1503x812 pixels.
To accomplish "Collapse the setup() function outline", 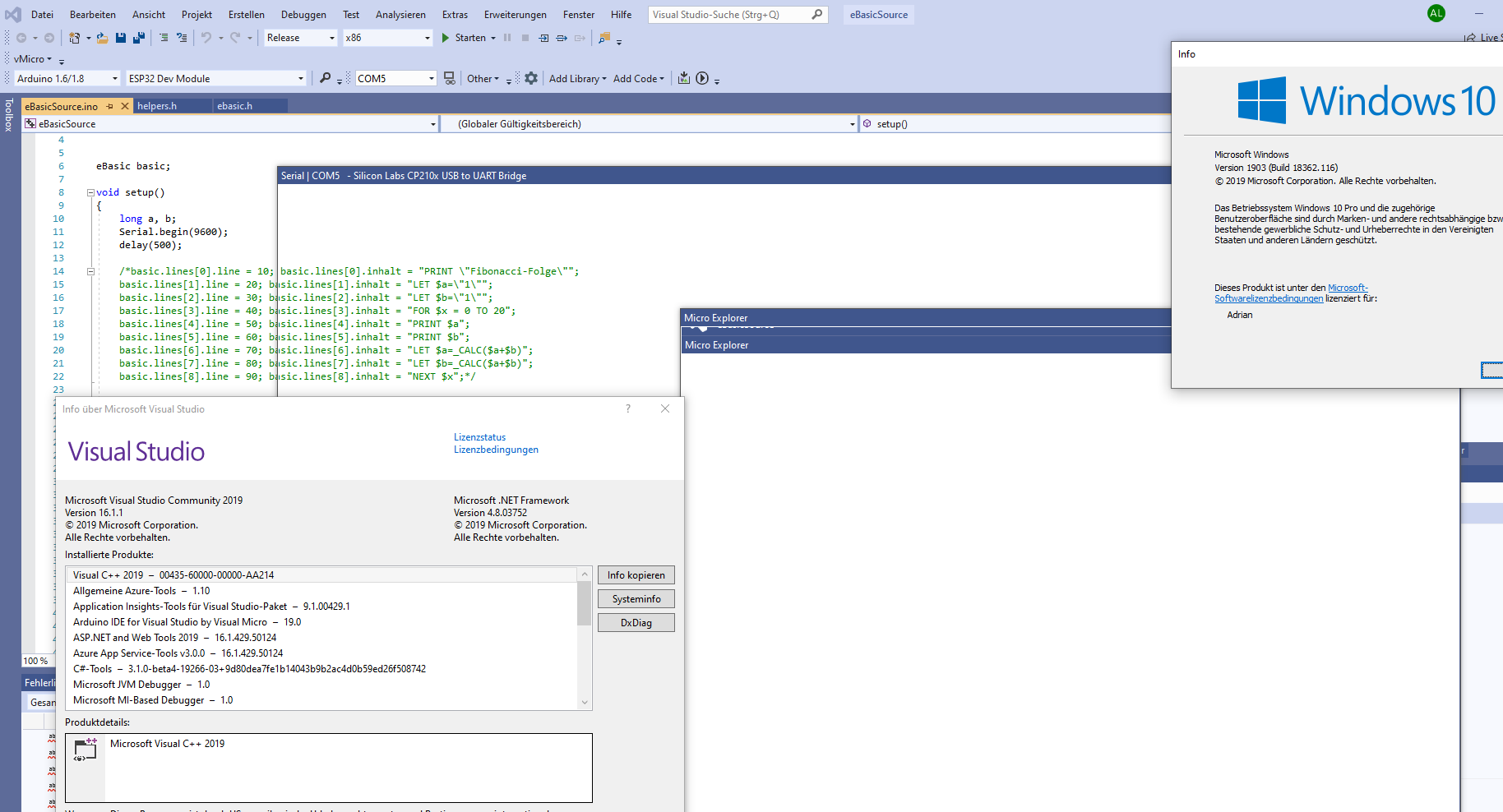I will pos(91,192).
